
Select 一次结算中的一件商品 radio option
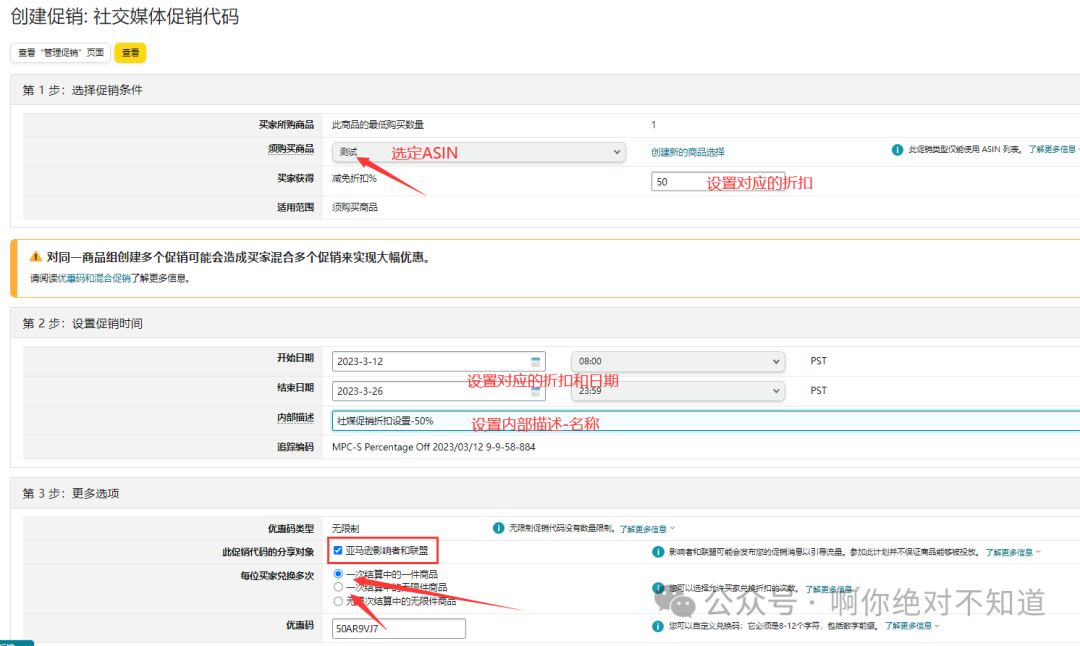338,574
